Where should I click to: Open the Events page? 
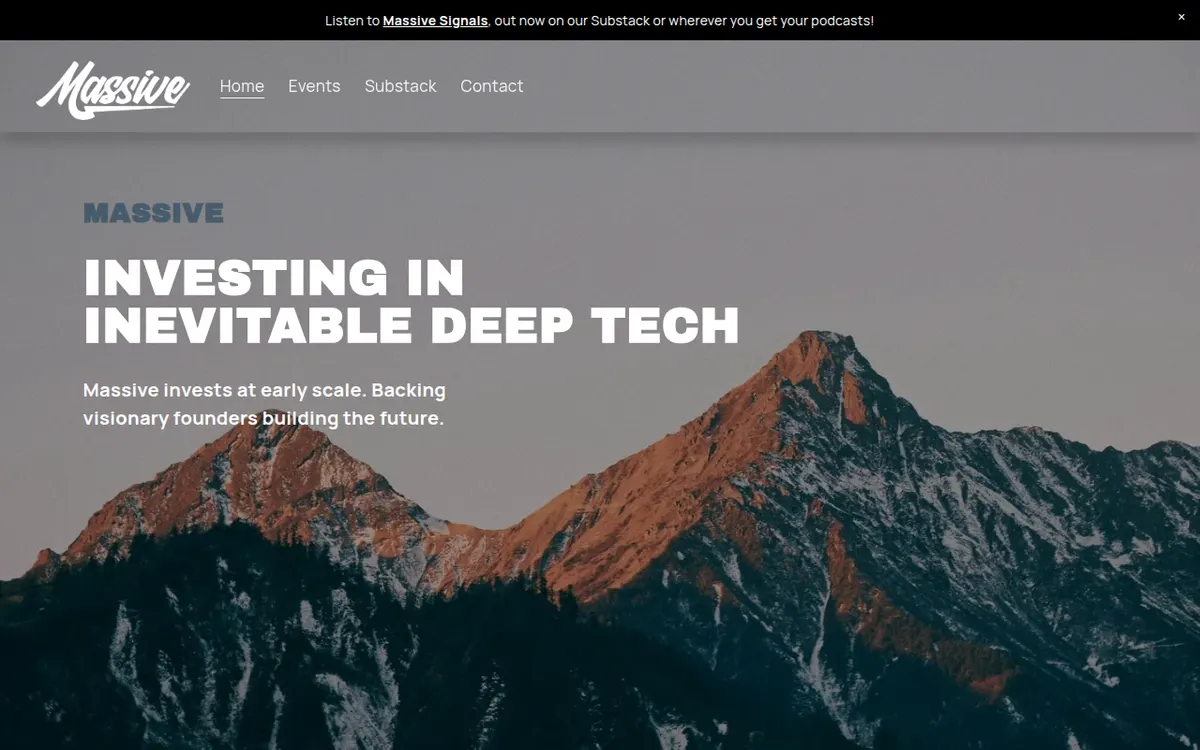[x=314, y=86]
